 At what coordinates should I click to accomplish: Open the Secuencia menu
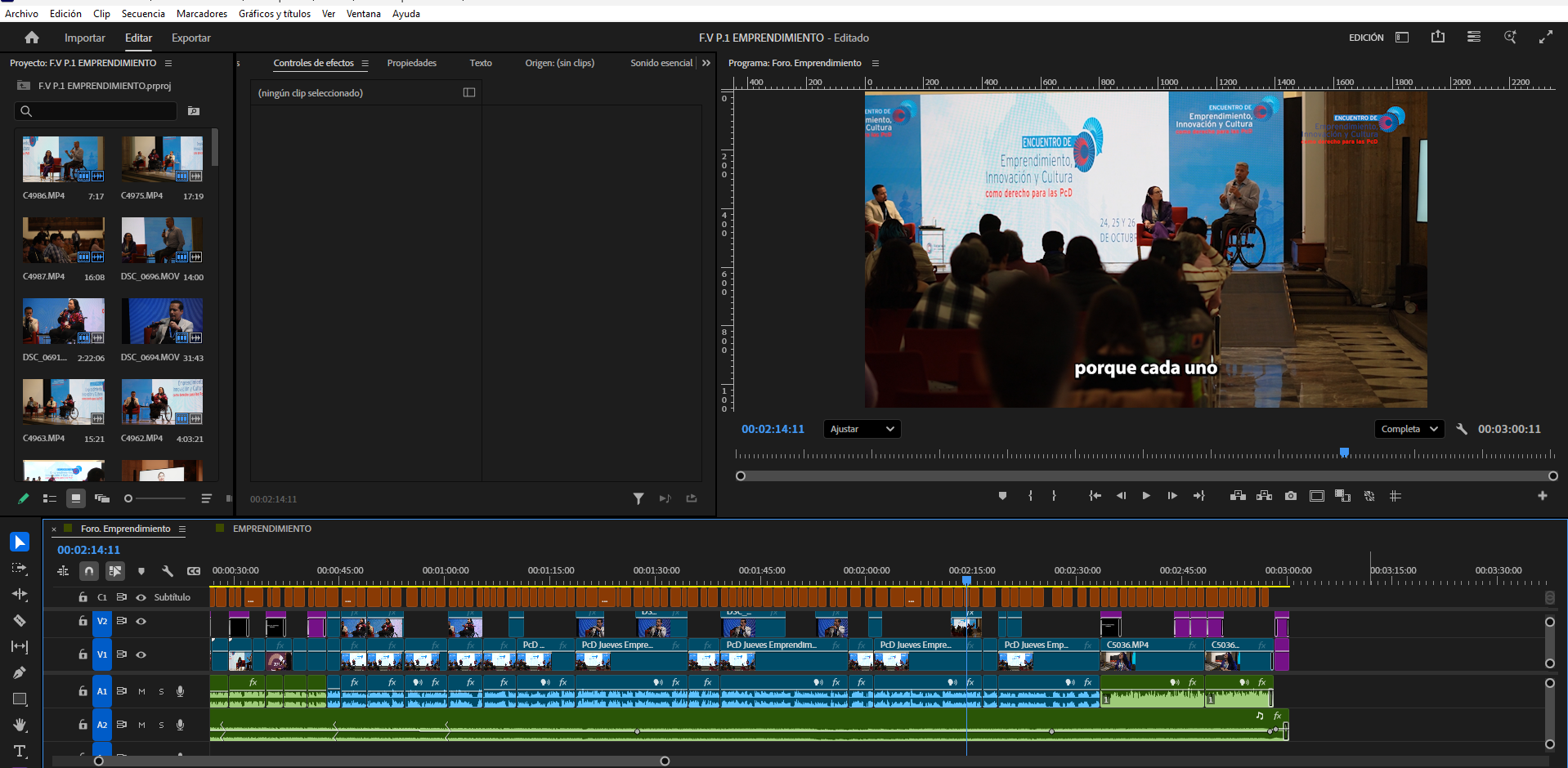[143, 13]
